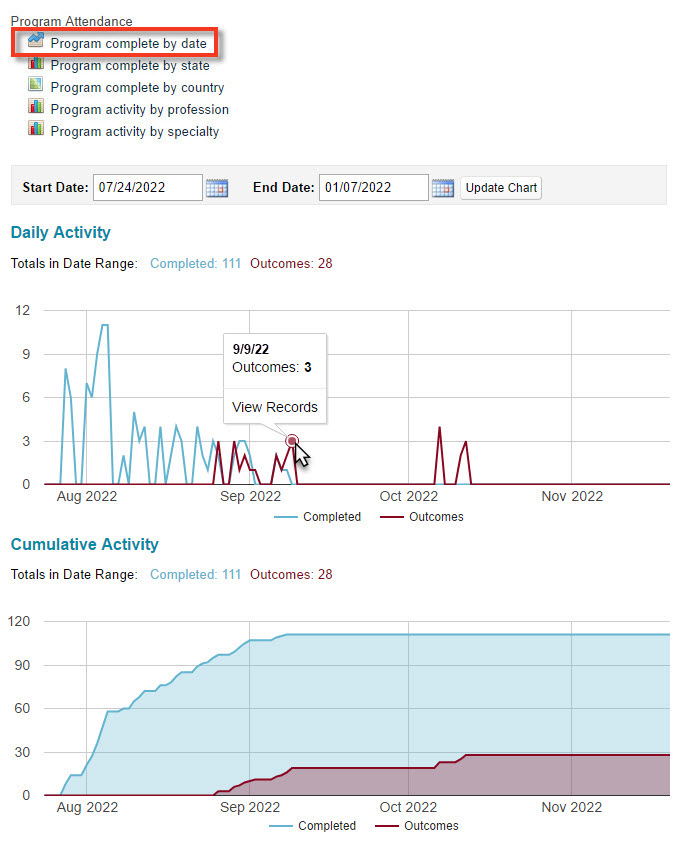
Task: Open Program activity by profession report
Action: (x=140, y=110)
